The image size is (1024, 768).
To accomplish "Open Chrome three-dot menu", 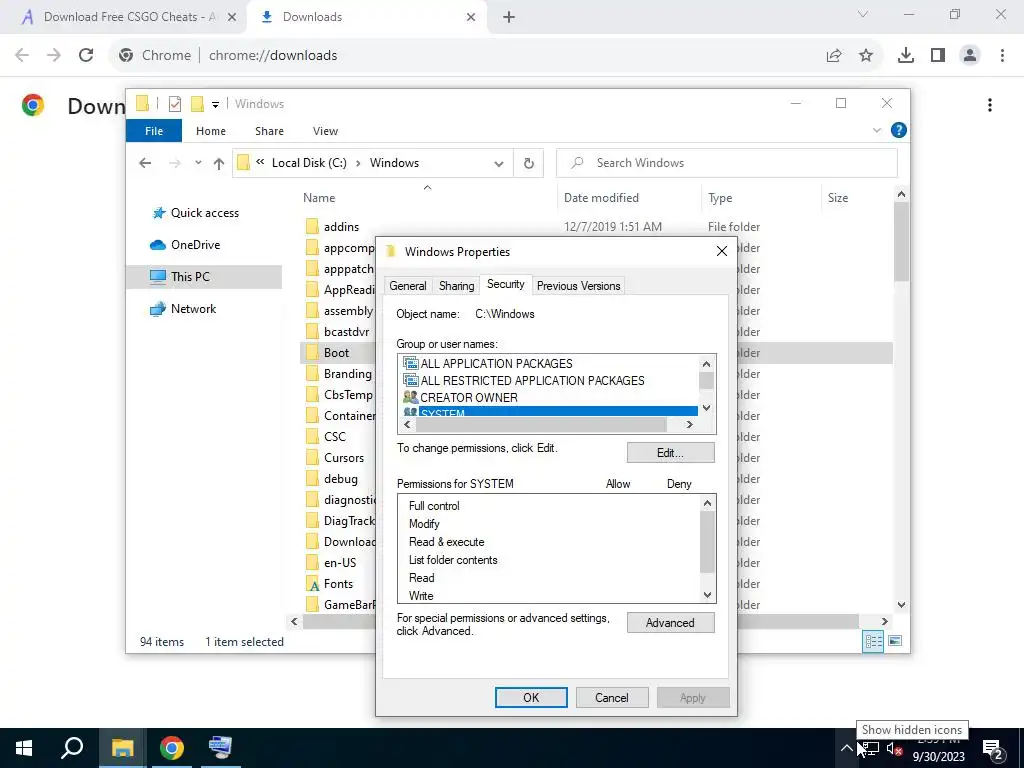I will pos(1002,56).
